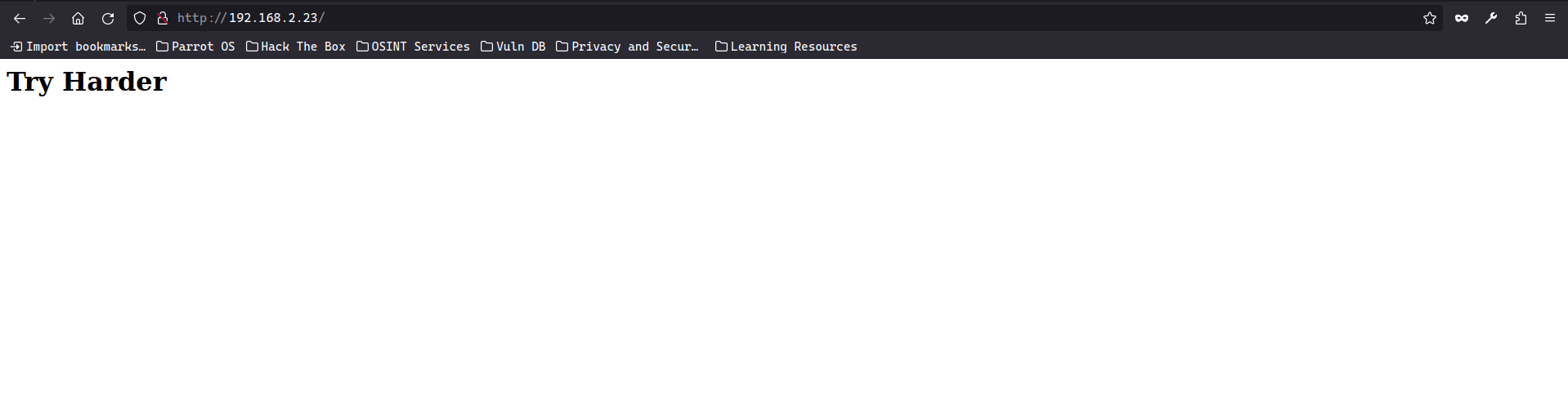Go back to the previous page
This screenshot has height=397, width=1568.
coord(20,18)
